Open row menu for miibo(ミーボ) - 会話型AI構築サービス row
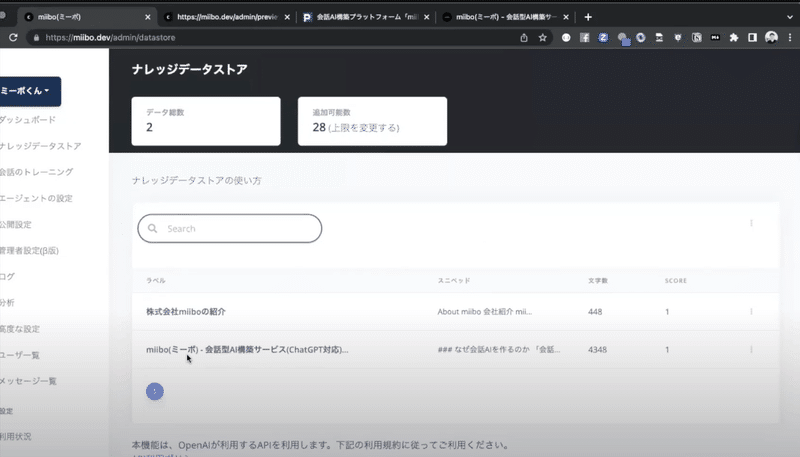 tap(751, 349)
